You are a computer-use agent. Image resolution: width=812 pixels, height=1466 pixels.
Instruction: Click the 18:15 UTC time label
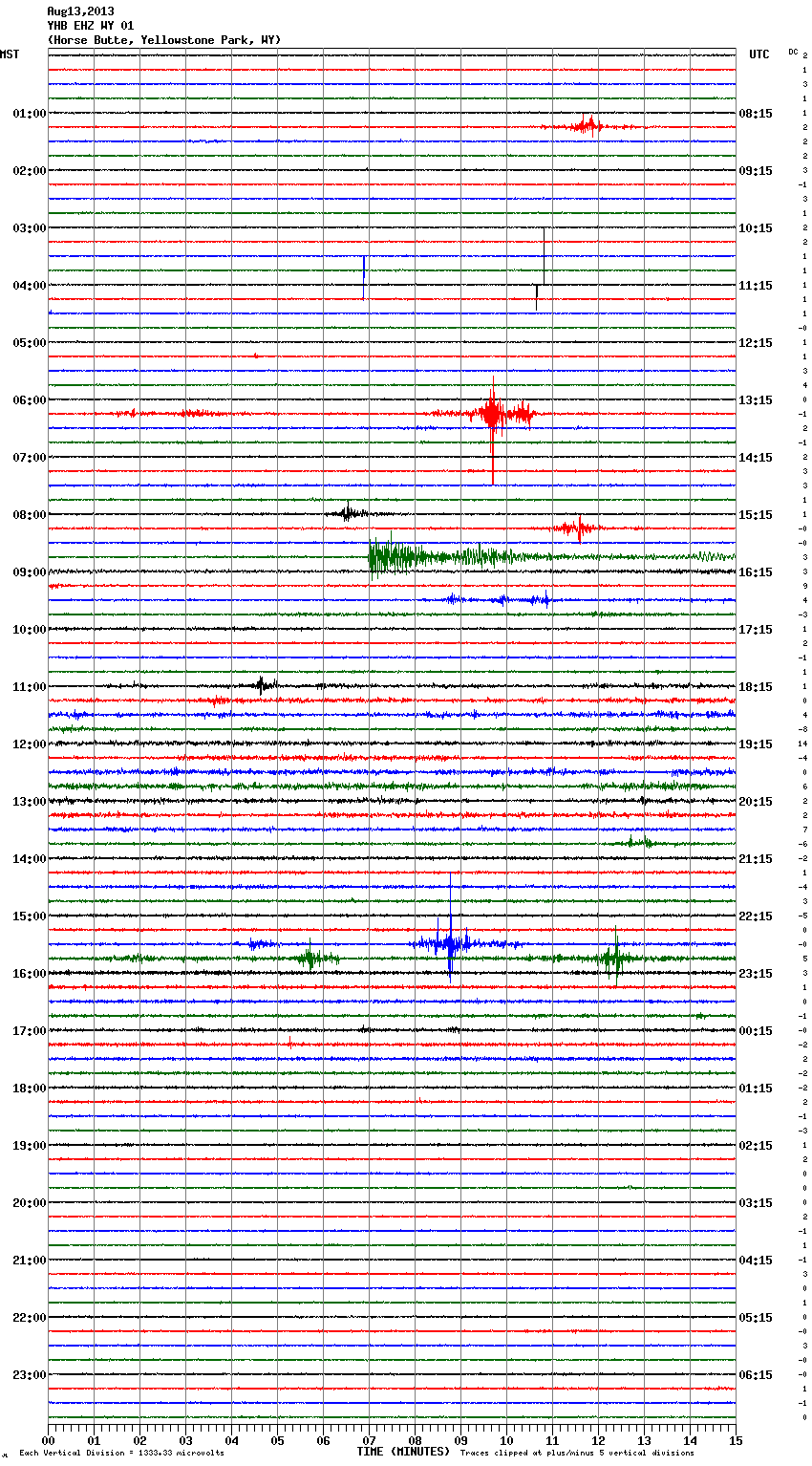coord(756,687)
